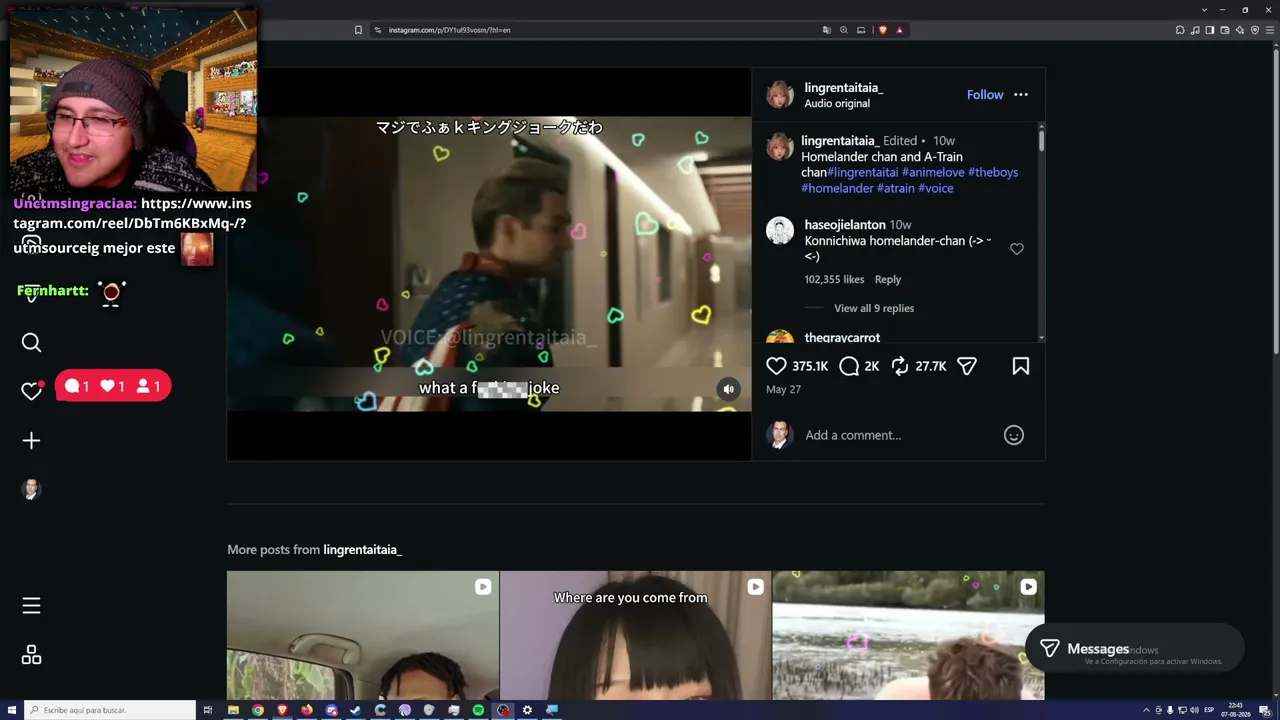Like haseojielanton's comment
Image resolution: width=1280 pixels, height=720 pixels.
1017,249
